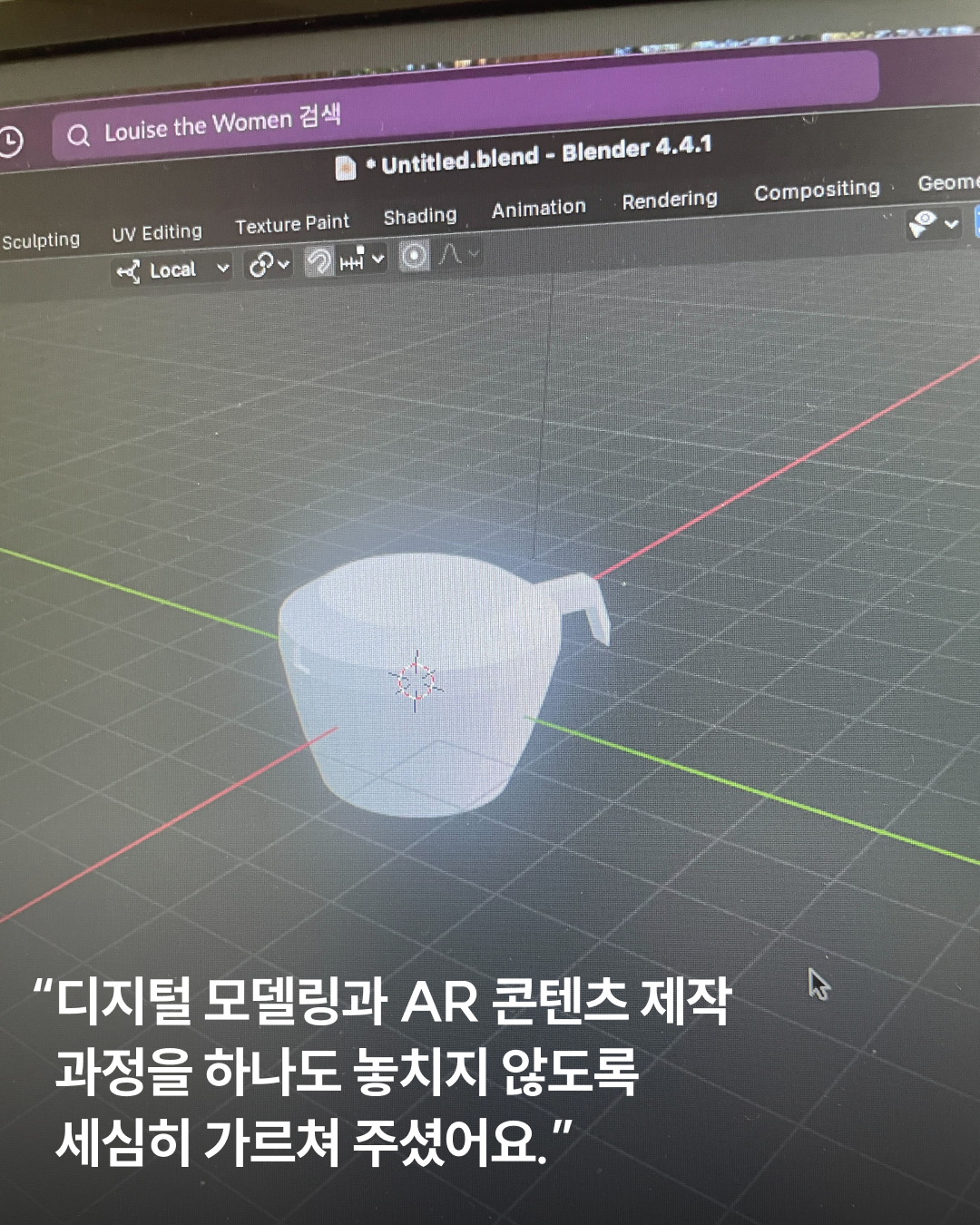Click the history clock icon beside the search bar
Viewport: 980px width, 1225px height.
9,142
